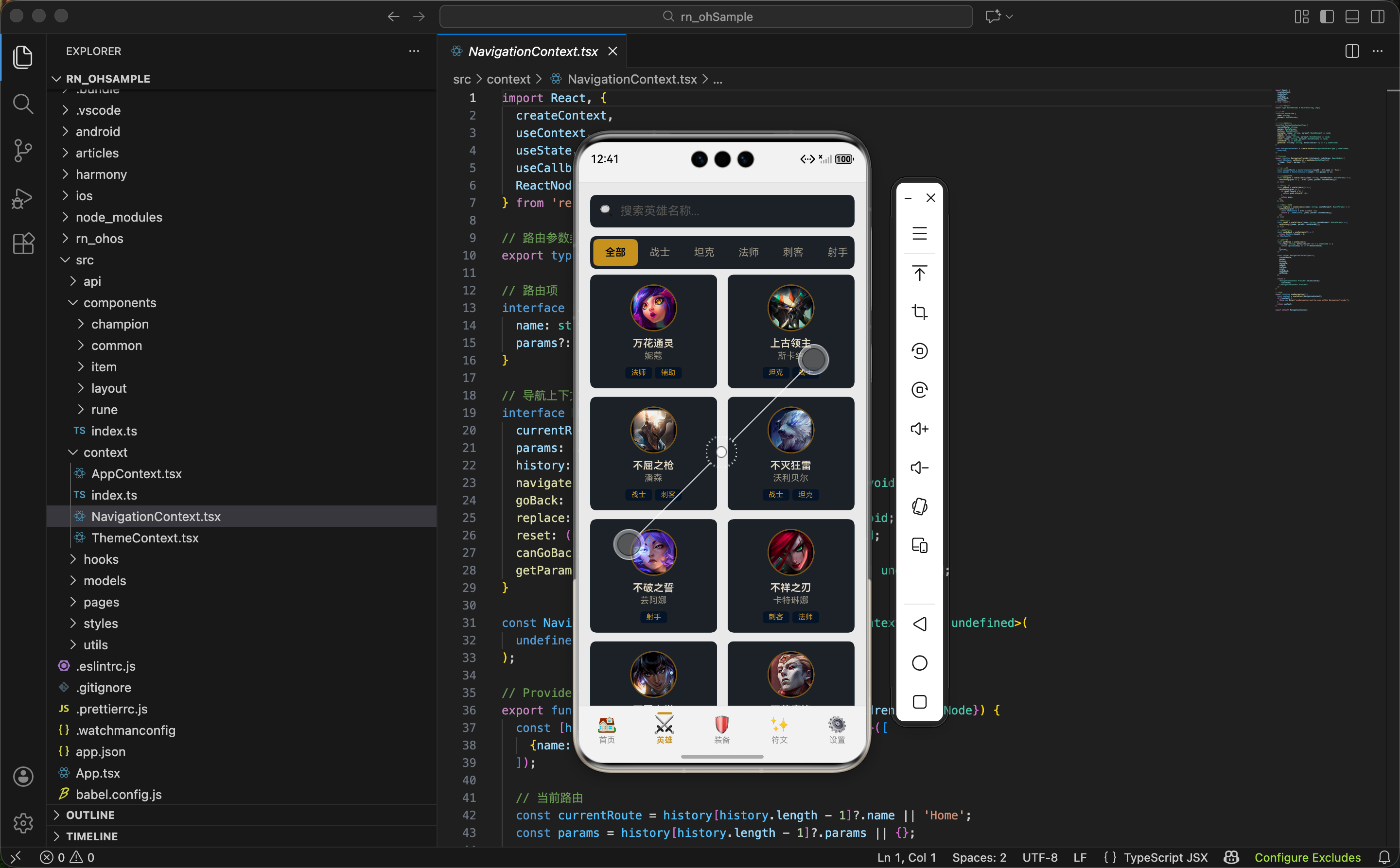The image size is (1400, 868).
Task: Toggle the secondary side bar visibility
Action: (x=1377, y=17)
